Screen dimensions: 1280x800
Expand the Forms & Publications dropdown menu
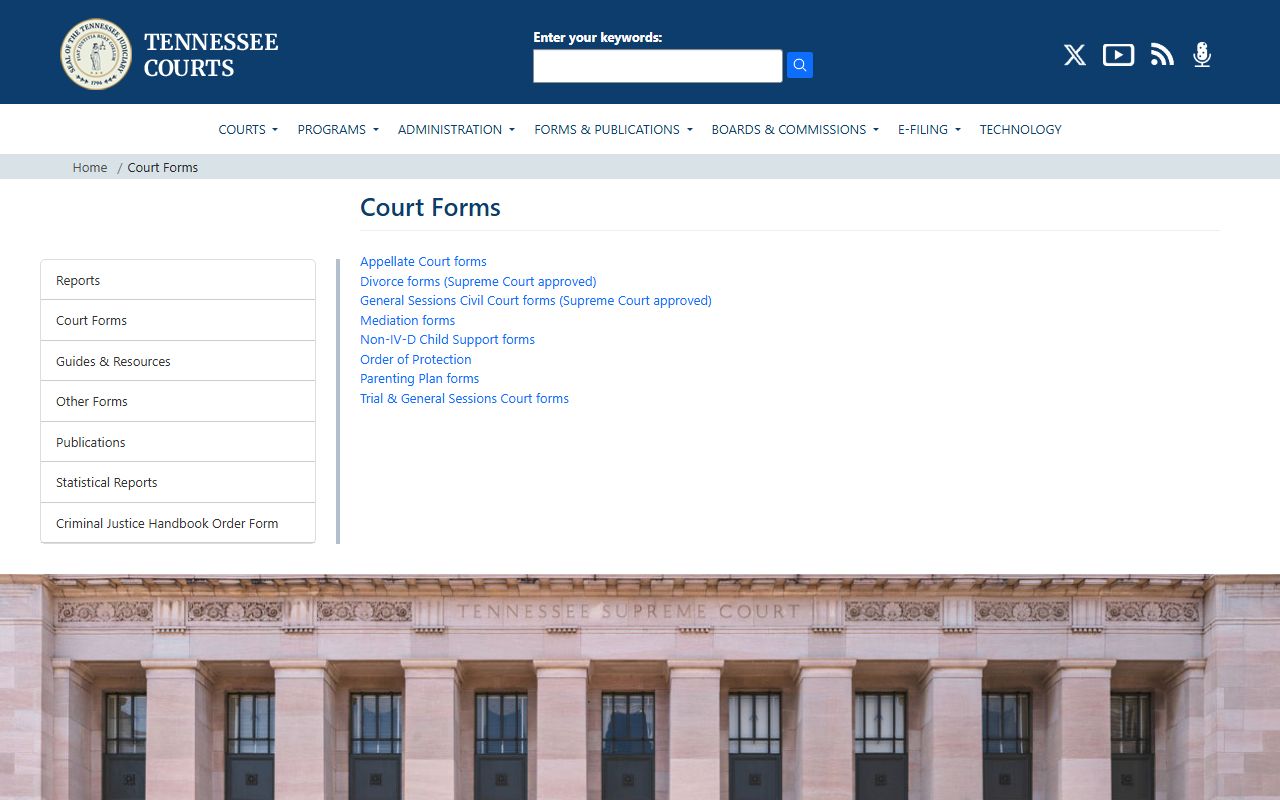(x=613, y=129)
